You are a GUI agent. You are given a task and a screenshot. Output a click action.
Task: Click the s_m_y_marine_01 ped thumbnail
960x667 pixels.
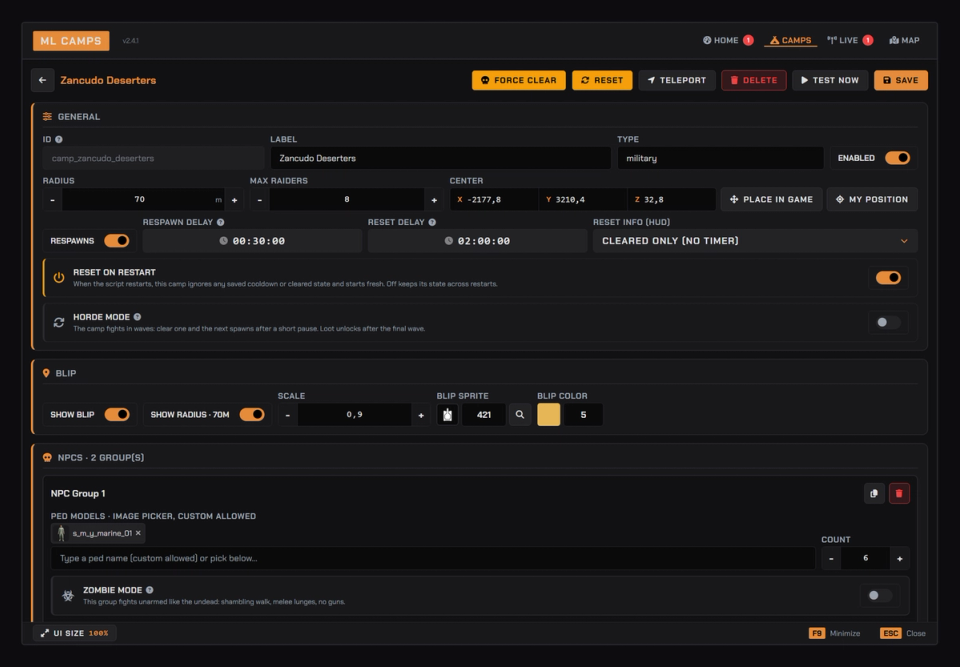click(x=61, y=533)
